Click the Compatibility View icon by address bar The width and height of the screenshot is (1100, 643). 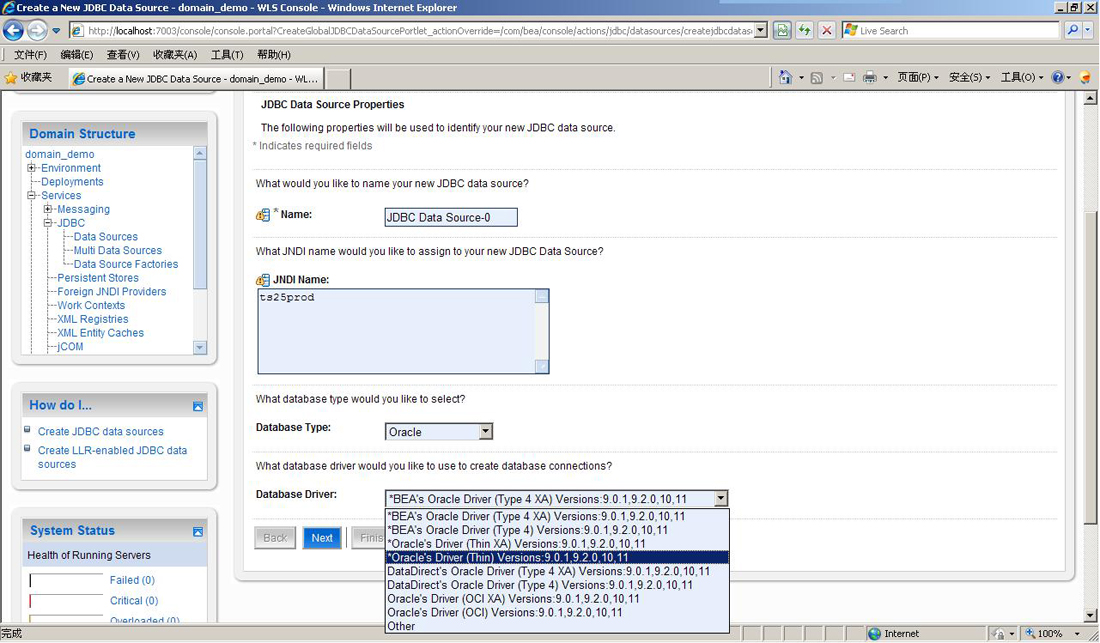pos(782,31)
